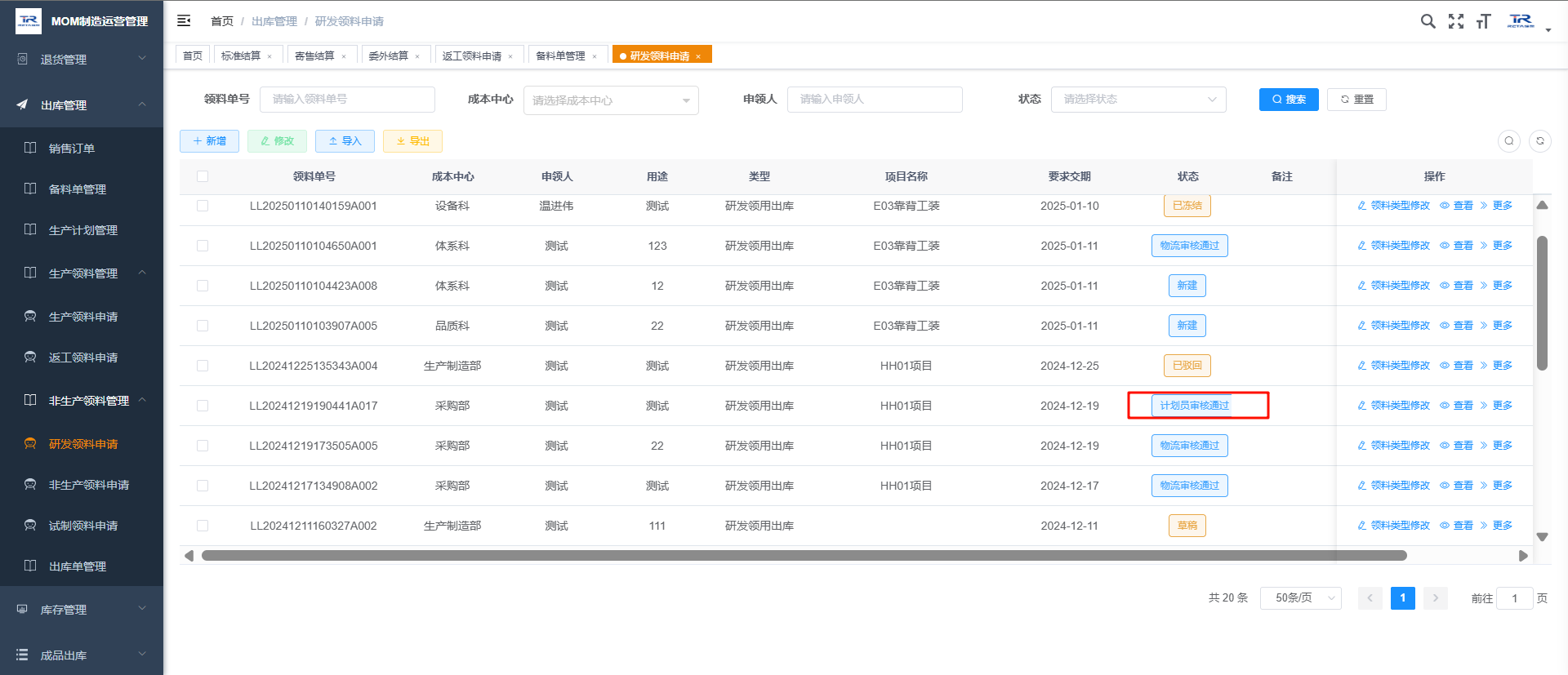Click the 新增 button
This screenshot has height=675, width=1568.
(x=209, y=141)
